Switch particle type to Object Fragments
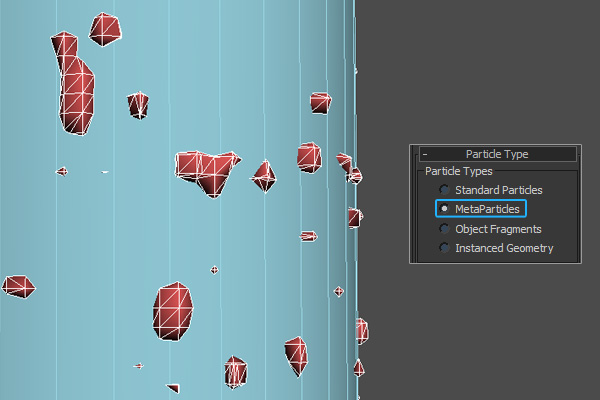 tap(444, 229)
